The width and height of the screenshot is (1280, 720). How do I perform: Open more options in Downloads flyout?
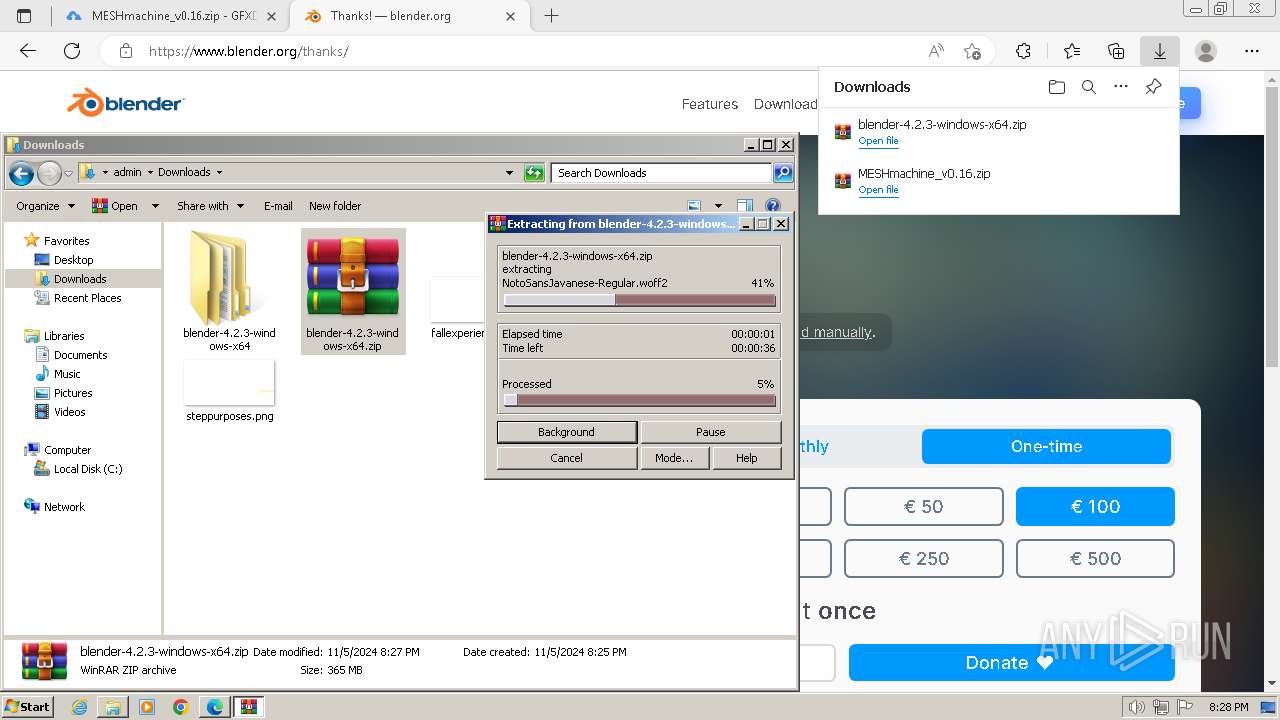(1121, 87)
